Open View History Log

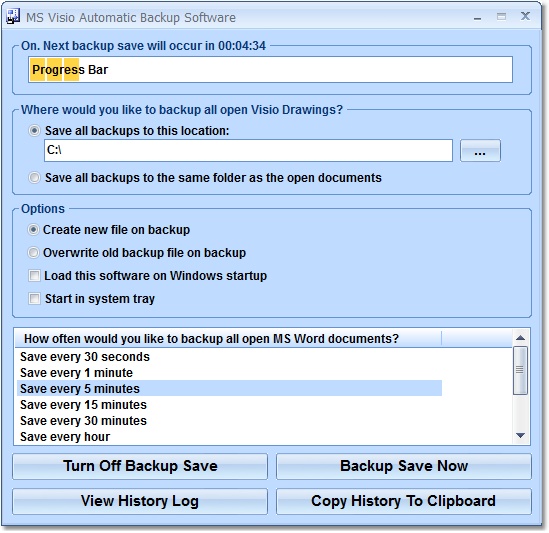(x=140, y=501)
